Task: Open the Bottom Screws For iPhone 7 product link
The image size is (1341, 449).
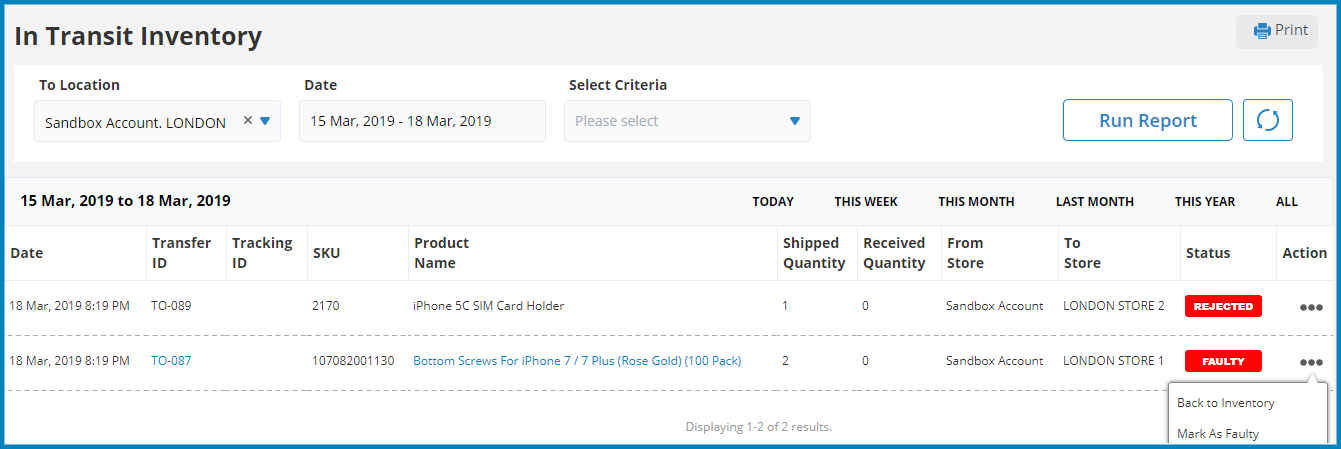Action: 577,361
